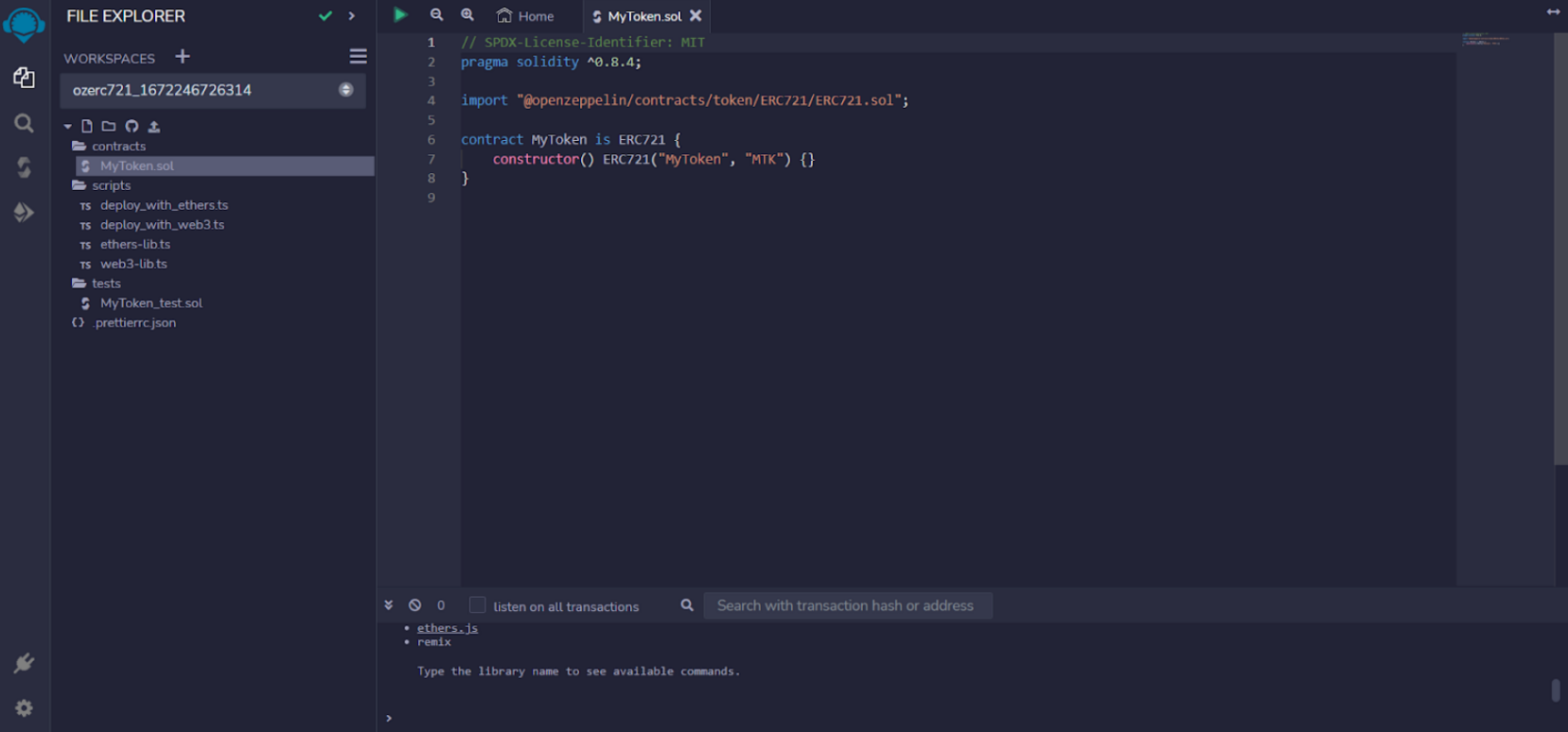Viewport: 1568px width, 732px height.
Task: Toggle the terminal panel with double chevron
Action: point(388,605)
